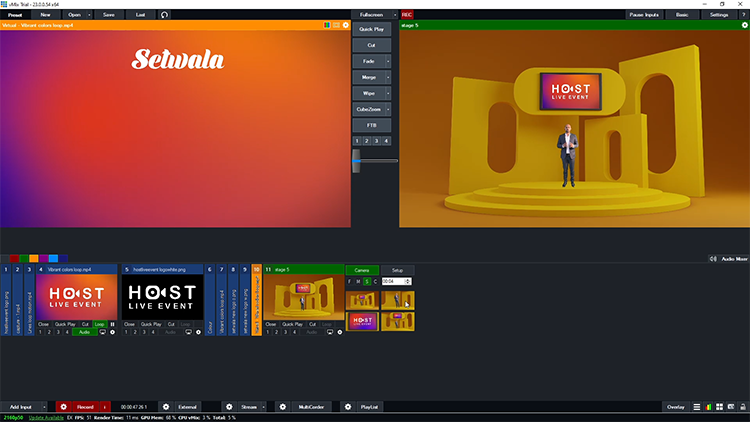The width and height of the screenshot is (750, 422).
Task: Open preview window settings gear icon
Action: click(346, 25)
